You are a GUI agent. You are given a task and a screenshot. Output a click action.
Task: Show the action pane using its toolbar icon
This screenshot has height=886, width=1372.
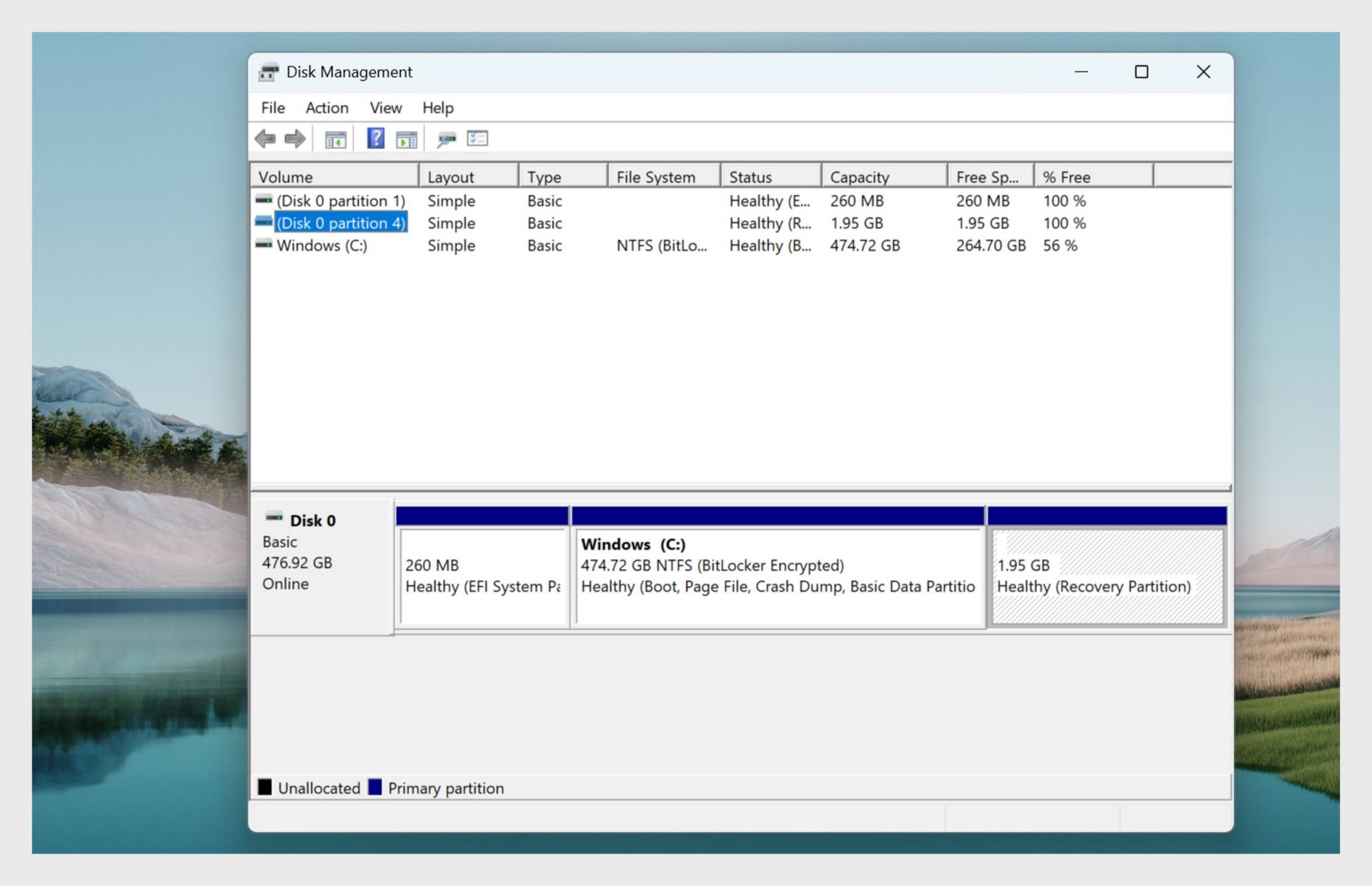pyautogui.click(x=407, y=138)
